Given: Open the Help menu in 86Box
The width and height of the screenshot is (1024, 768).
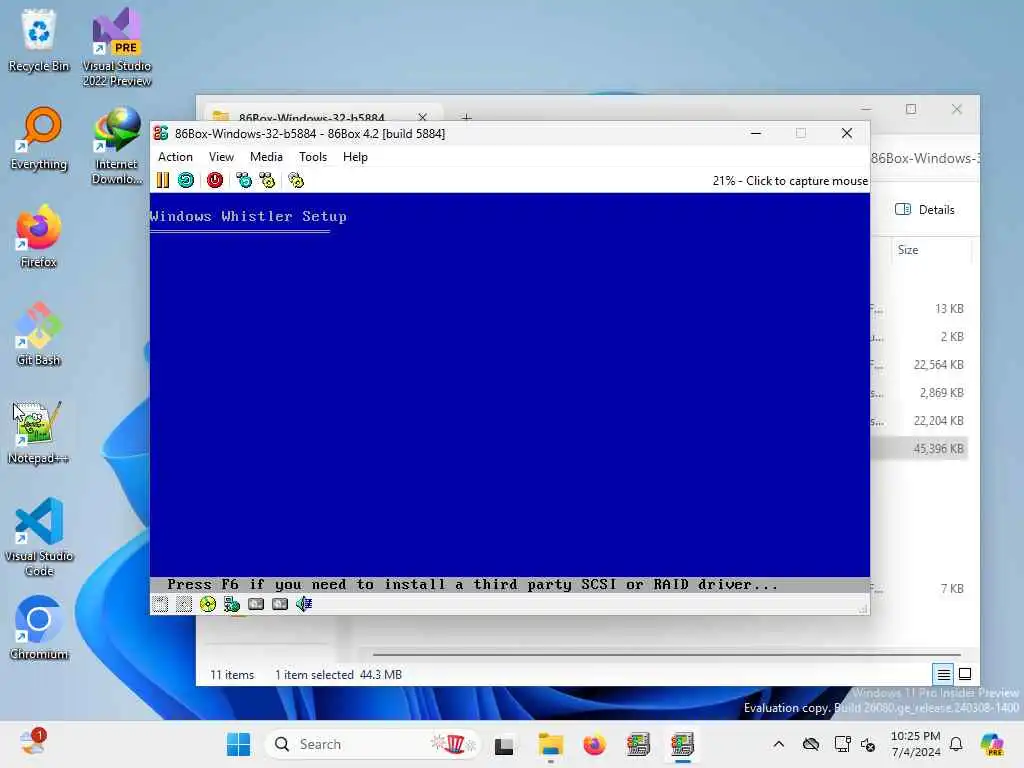Looking at the screenshot, I should coord(355,157).
